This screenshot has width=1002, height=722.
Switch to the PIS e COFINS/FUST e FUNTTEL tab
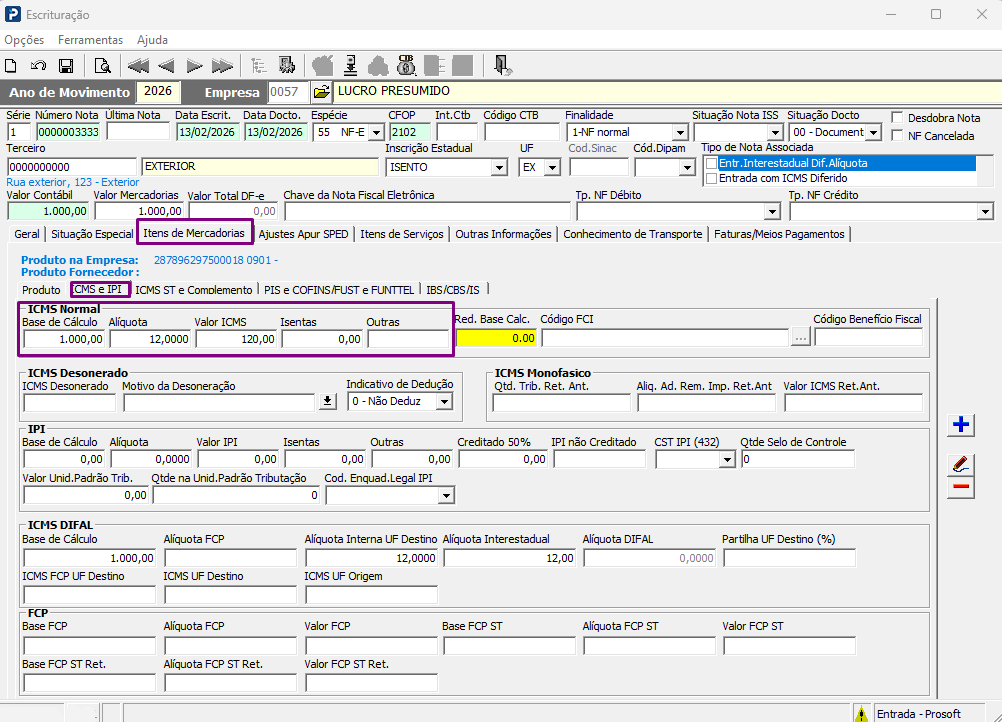[x=339, y=289]
